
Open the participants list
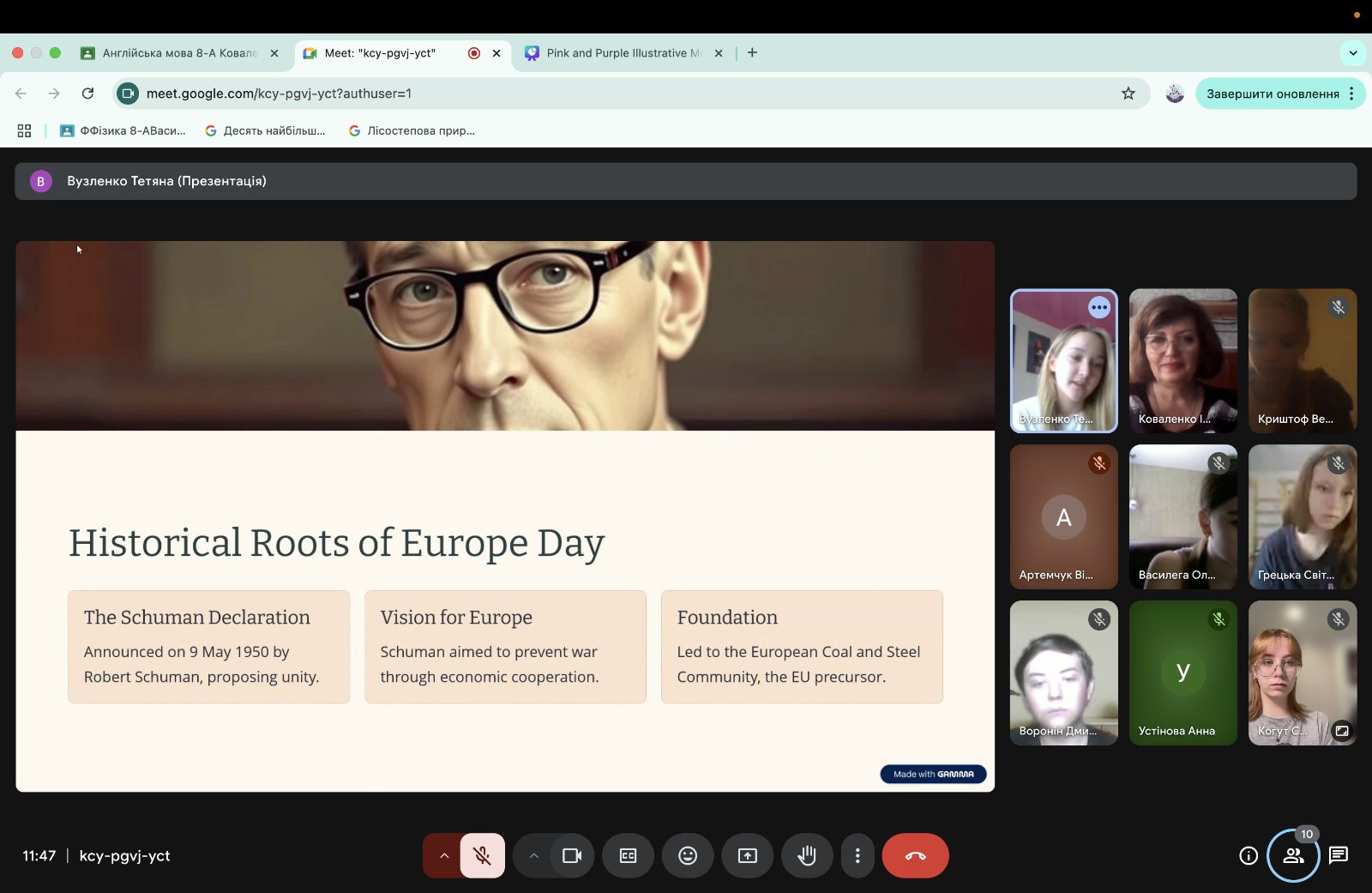pyautogui.click(x=1293, y=855)
